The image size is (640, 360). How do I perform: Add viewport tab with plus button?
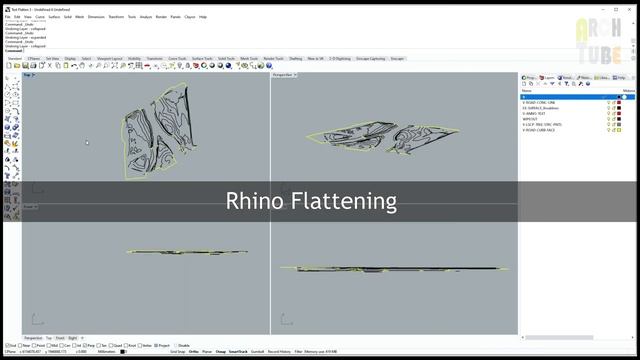(82, 338)
